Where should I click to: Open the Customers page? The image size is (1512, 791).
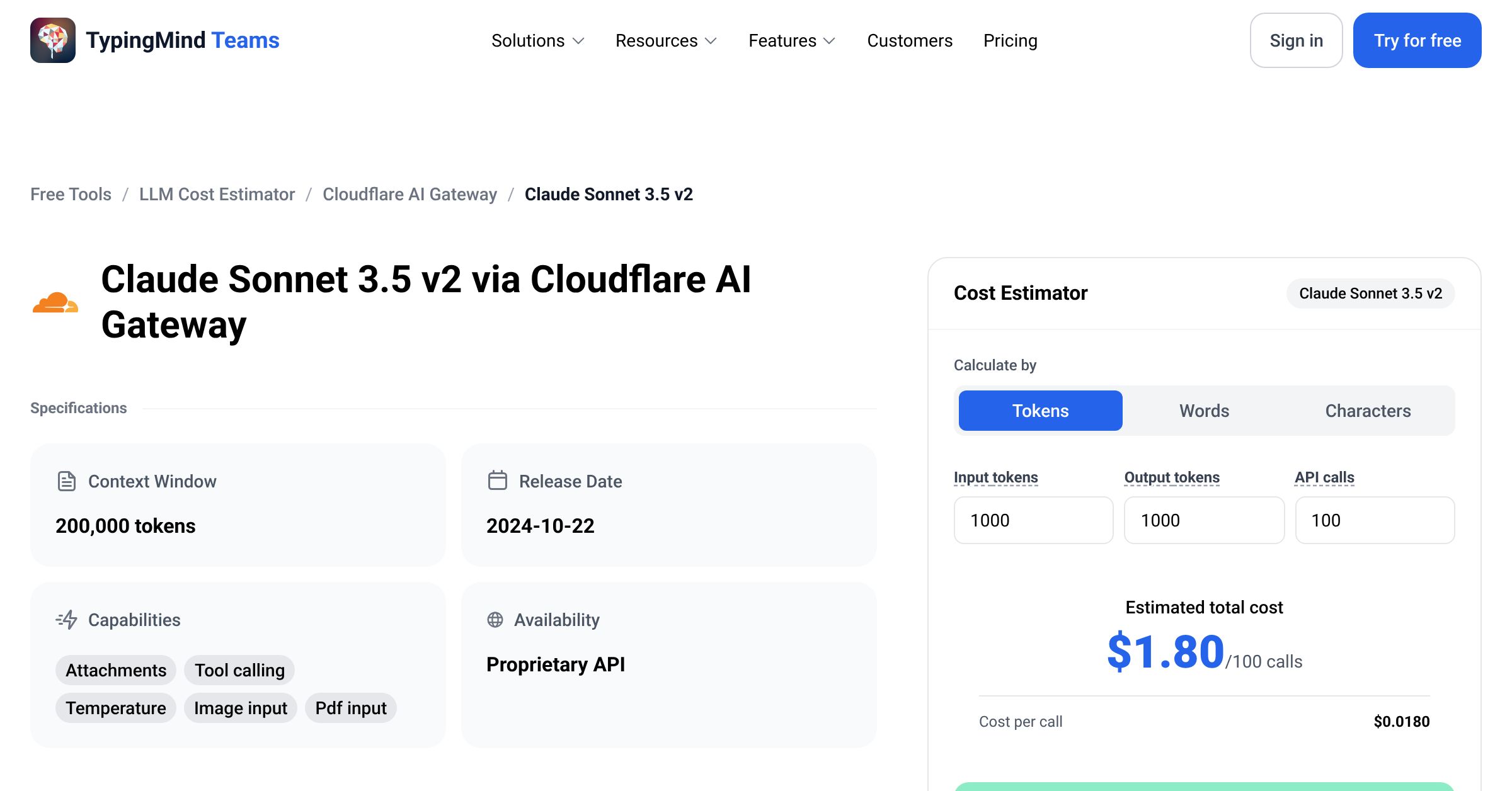(910, 40)
